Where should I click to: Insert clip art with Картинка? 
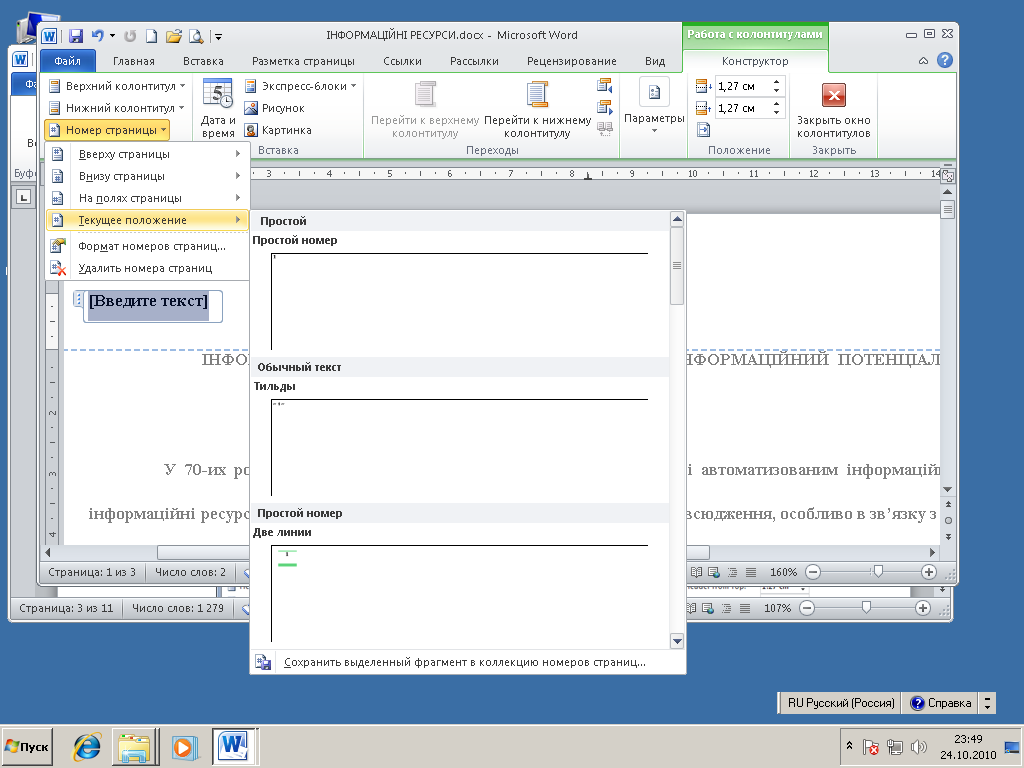[x=278, y=130]
